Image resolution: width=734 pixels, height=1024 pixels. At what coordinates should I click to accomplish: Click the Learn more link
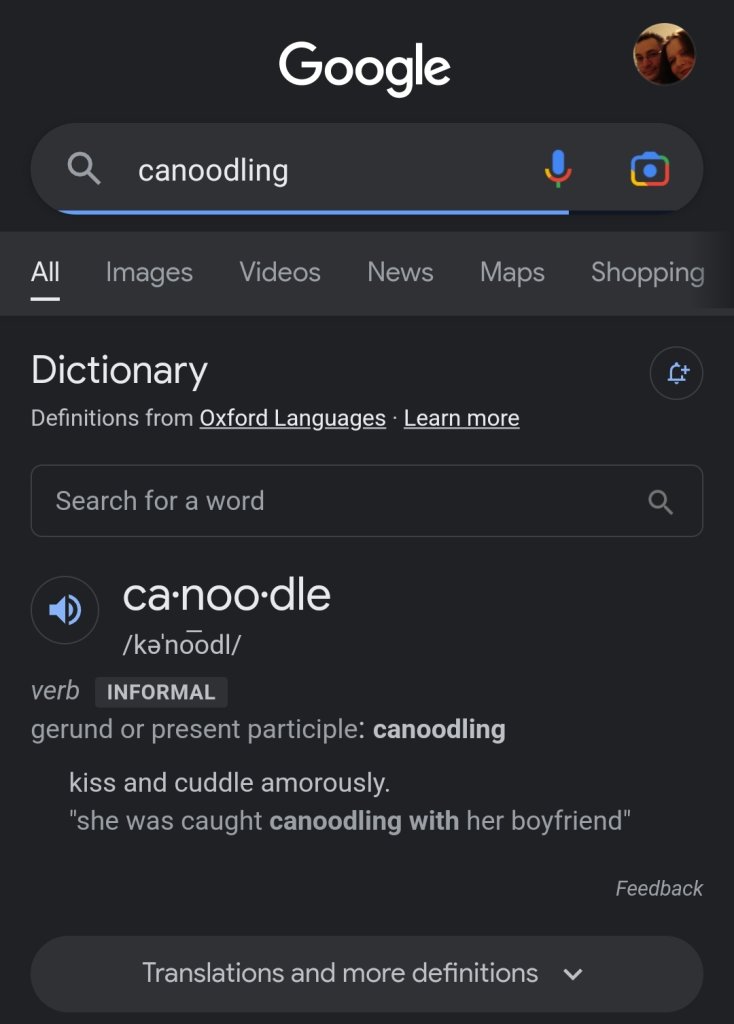461,418
